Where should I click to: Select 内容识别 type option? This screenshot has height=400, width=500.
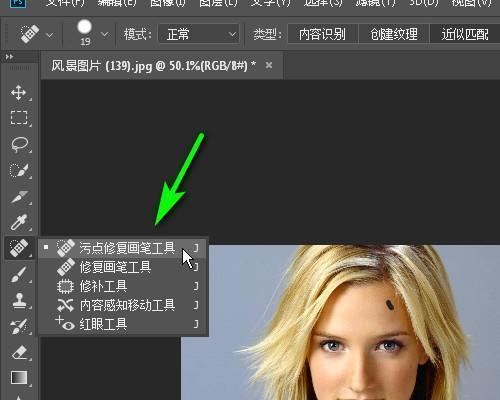click(x=322, y=34)
